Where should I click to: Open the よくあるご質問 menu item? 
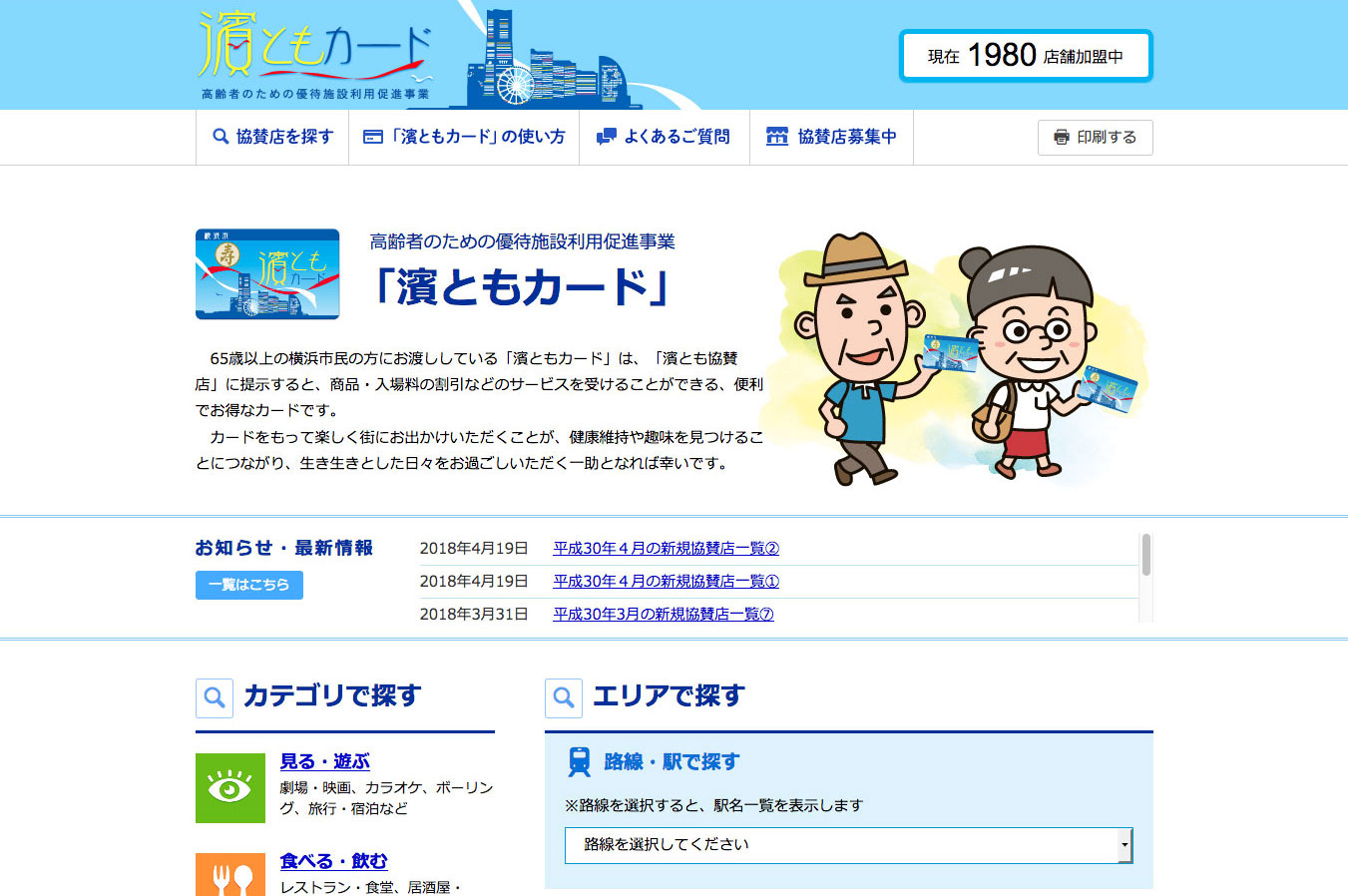pos(665,137)
